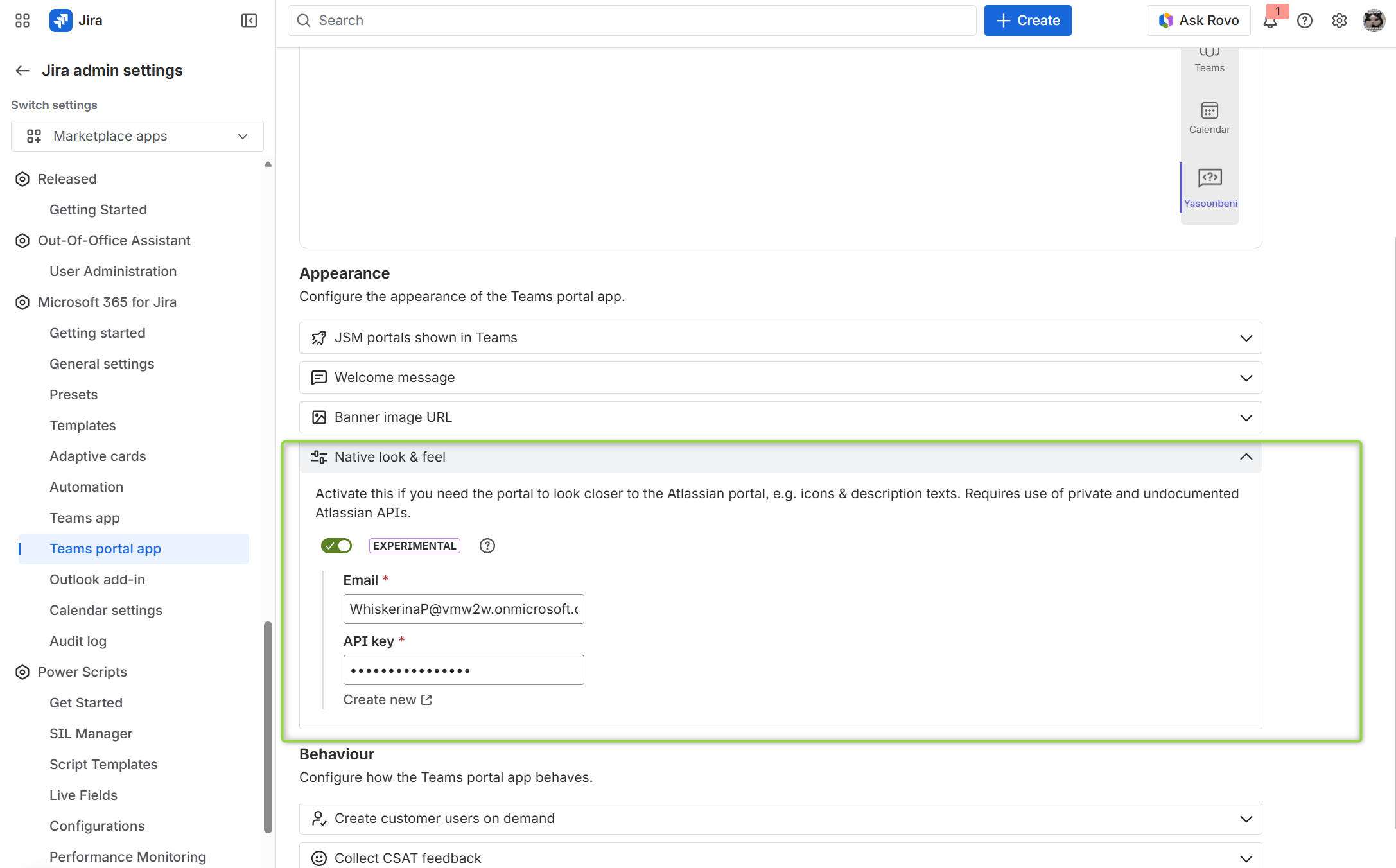Click the Marketplace apps grid icon
The image size is (1396, 868).
point(34,136)
